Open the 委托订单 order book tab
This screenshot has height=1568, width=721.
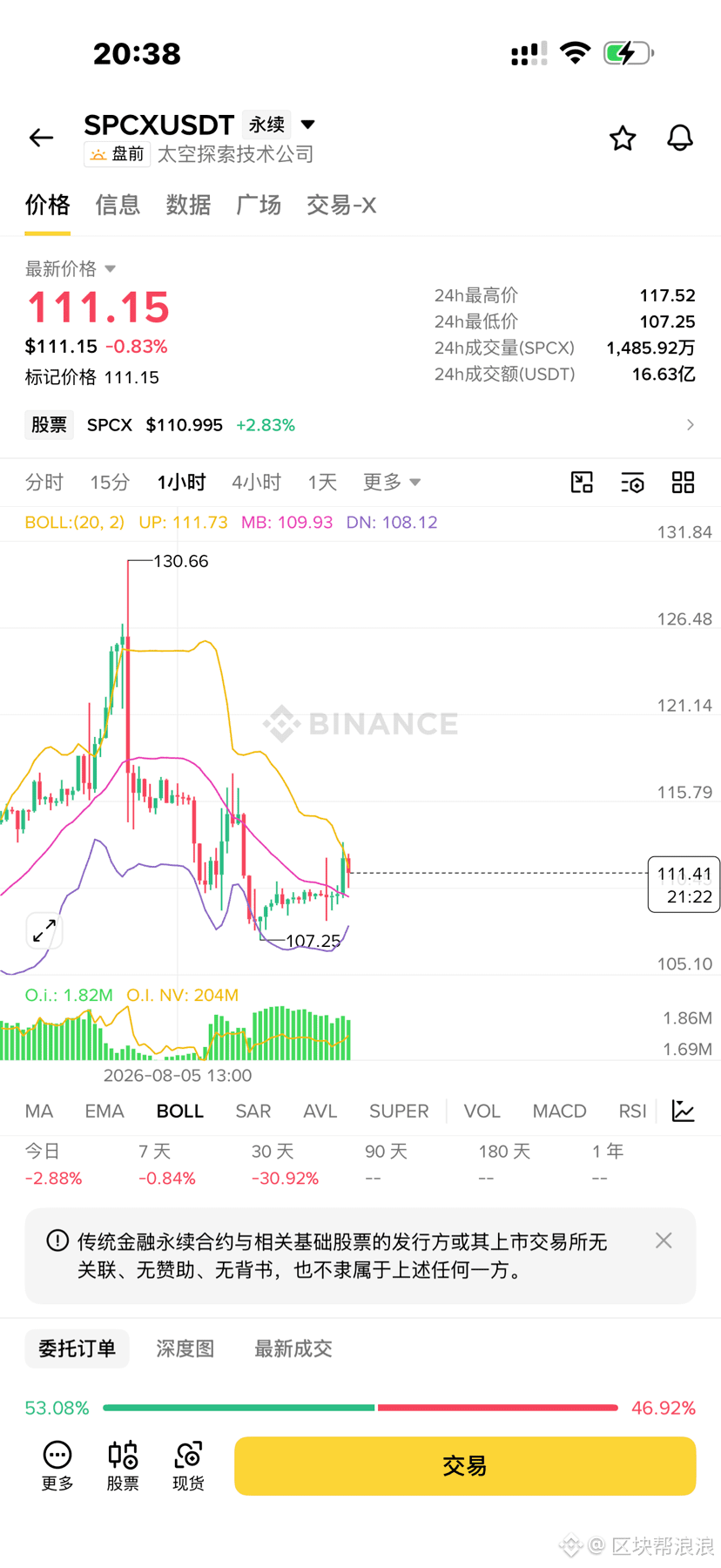77,1348
